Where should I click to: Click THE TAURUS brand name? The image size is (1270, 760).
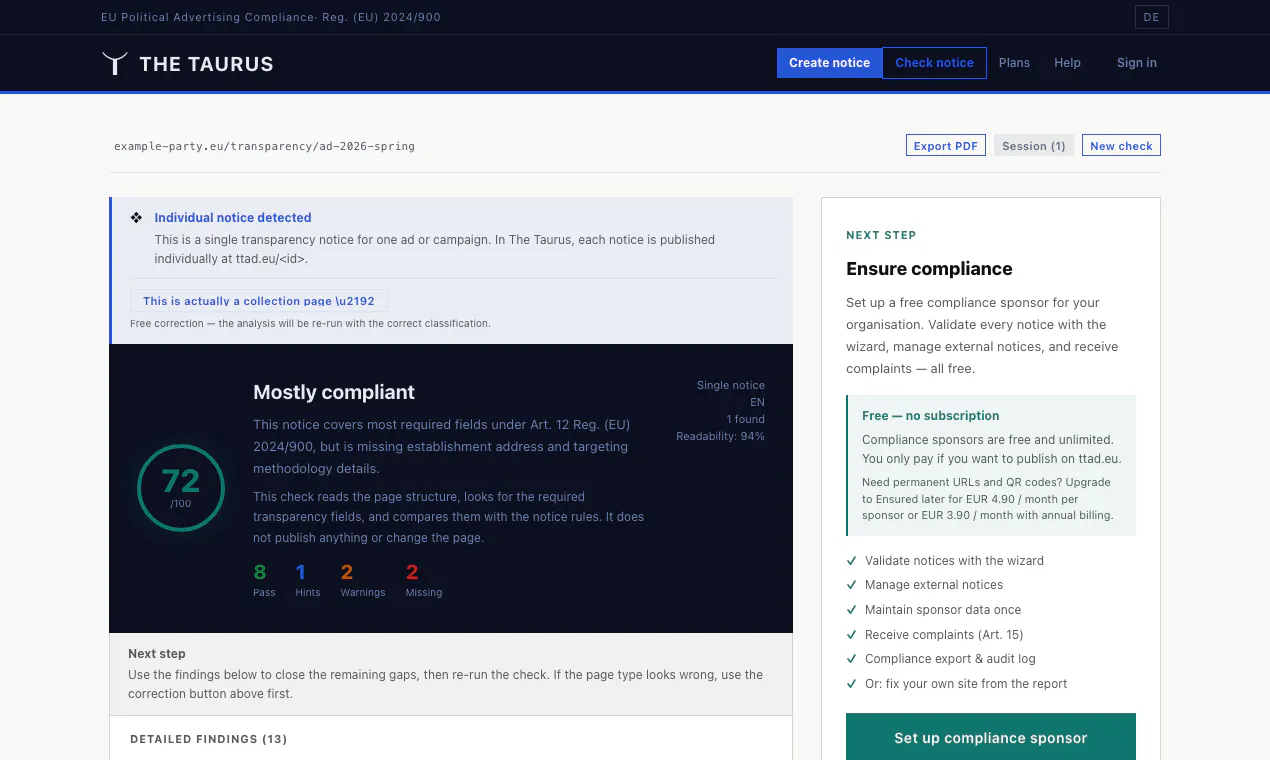tap(206, 64)
